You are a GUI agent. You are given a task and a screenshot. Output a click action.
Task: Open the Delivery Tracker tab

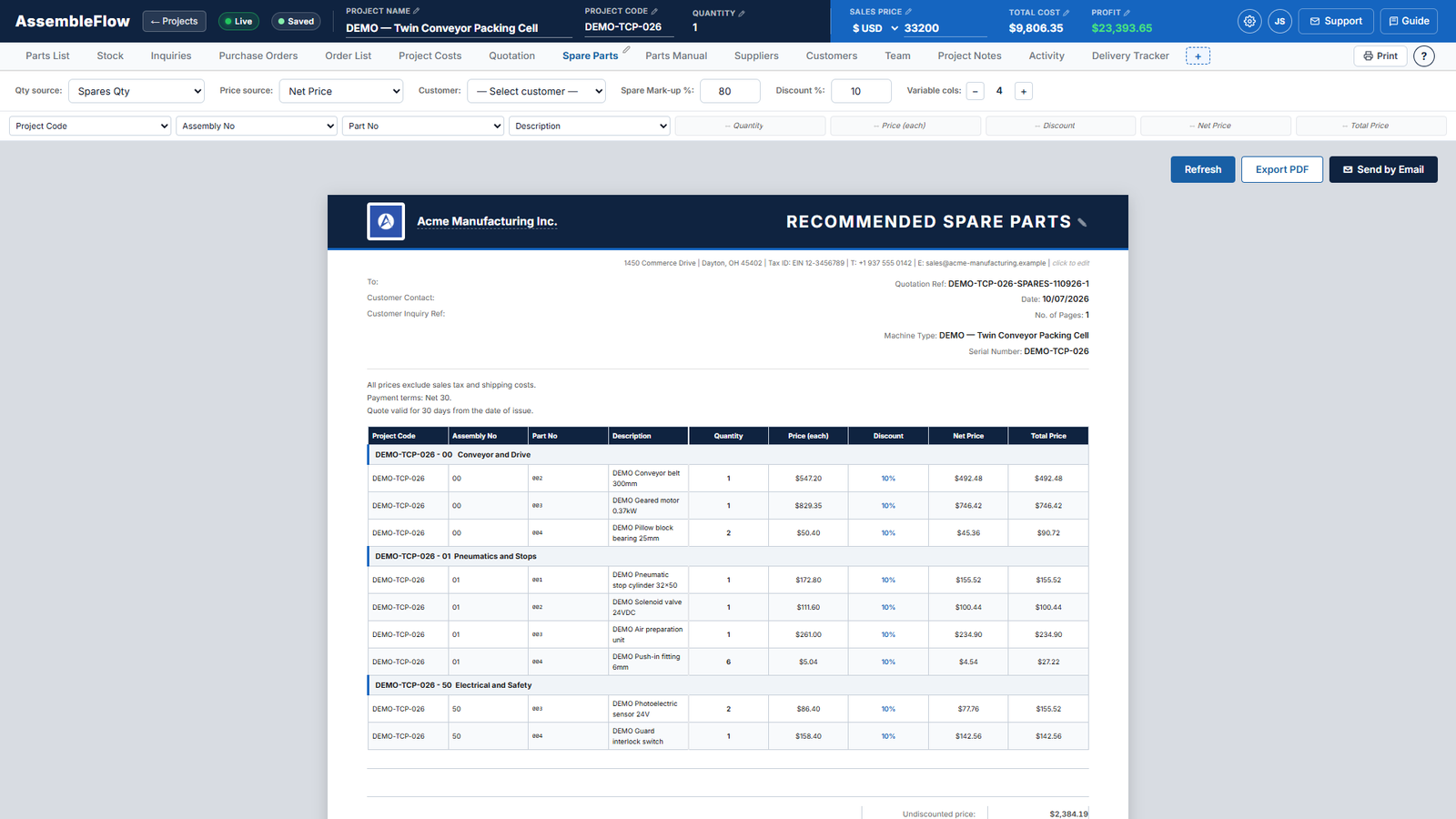1130,56
